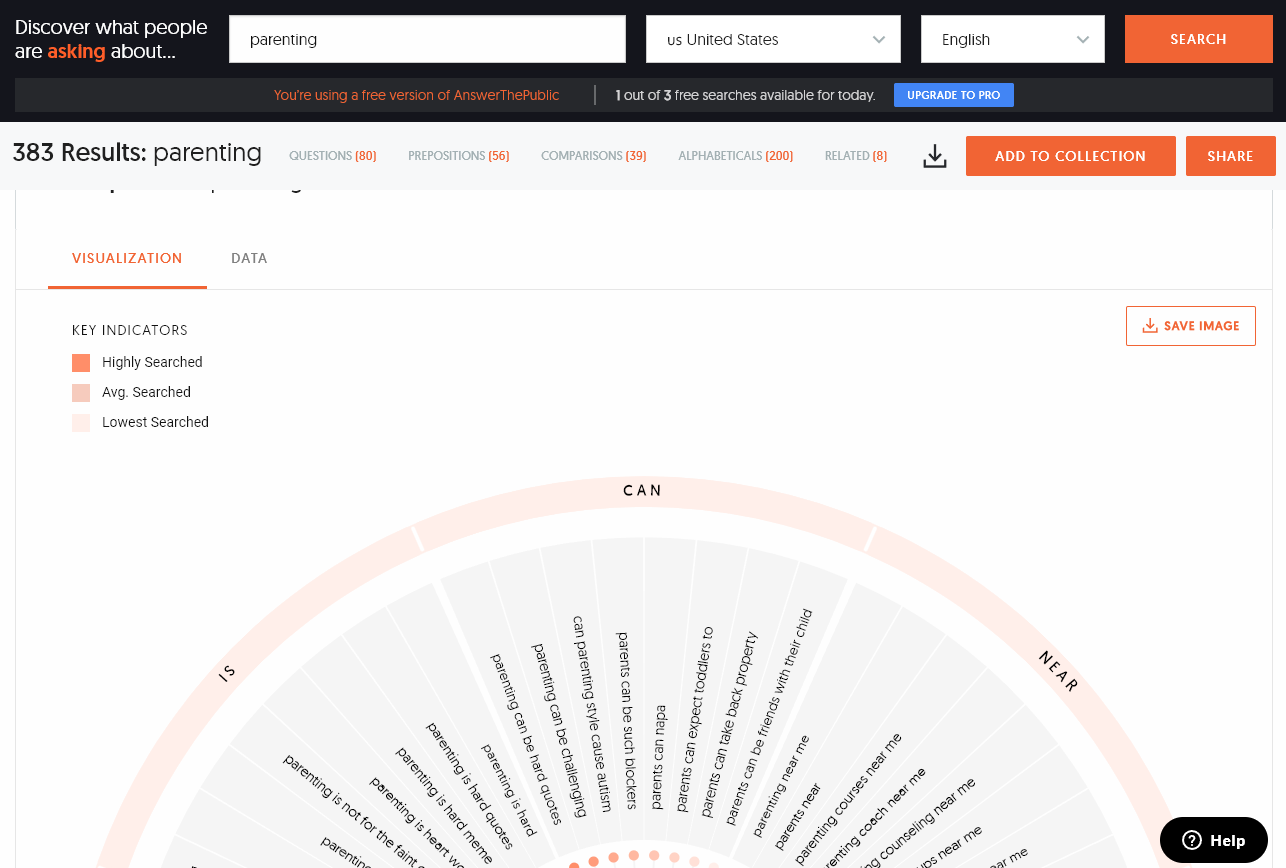This screenshot has height=868, width=1286.
Task: Select the CAN branch on the wheel
Action: coord(641,490)
